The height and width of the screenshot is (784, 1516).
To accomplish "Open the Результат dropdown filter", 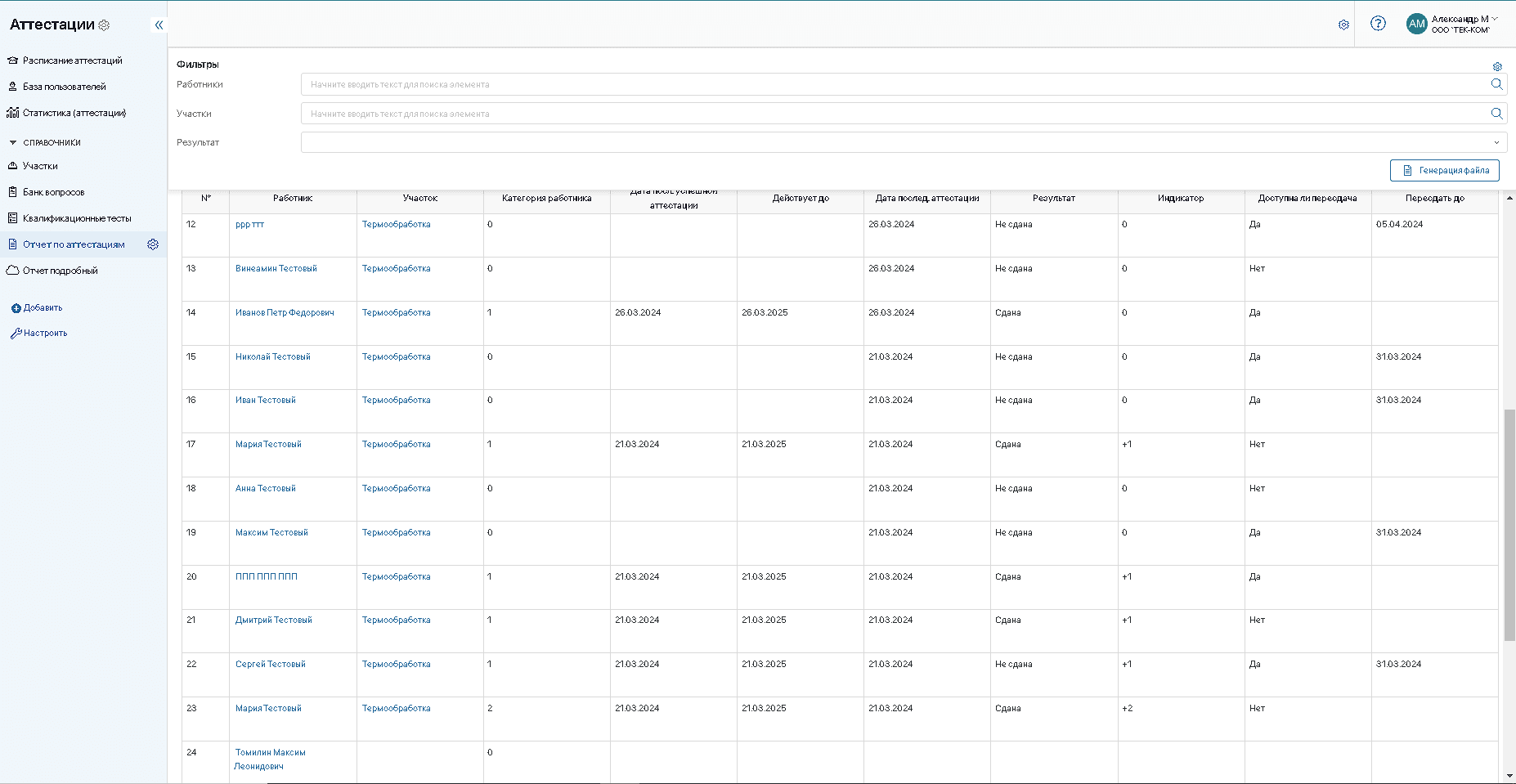I will tap(904, 142).
